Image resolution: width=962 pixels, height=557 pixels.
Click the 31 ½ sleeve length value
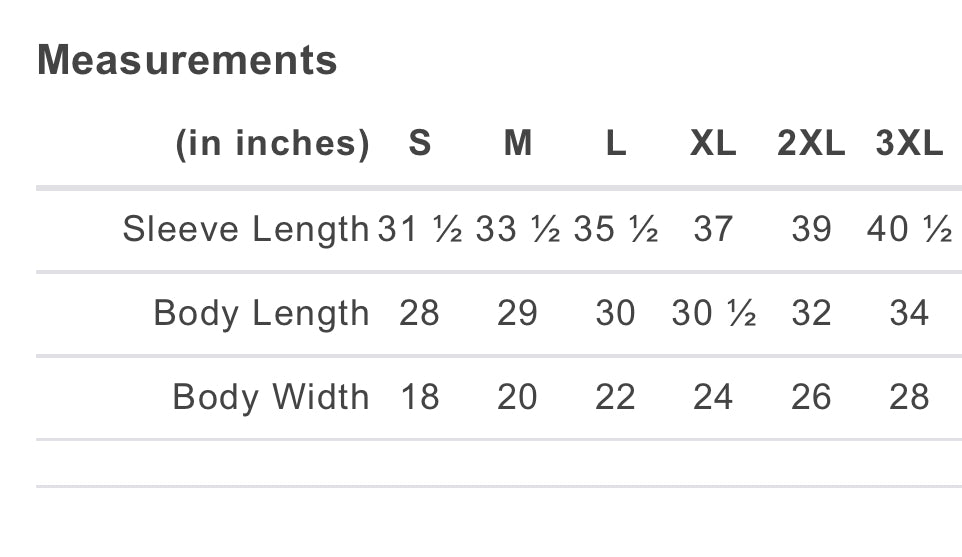[x=420, y=229]
